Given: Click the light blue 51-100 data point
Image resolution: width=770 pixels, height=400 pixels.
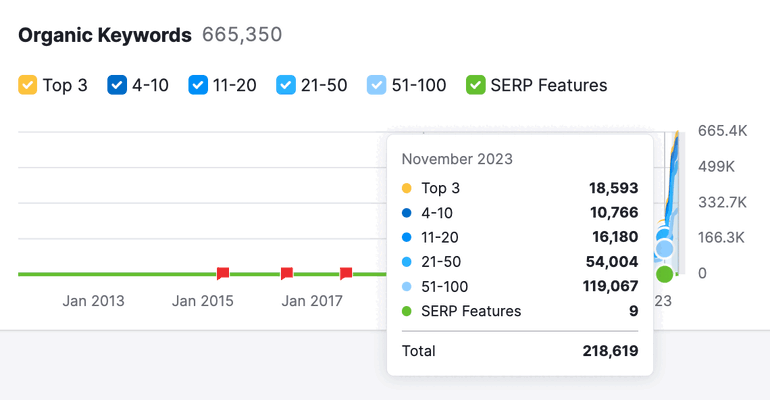Looking at the screenshot, I should (664, 249).
